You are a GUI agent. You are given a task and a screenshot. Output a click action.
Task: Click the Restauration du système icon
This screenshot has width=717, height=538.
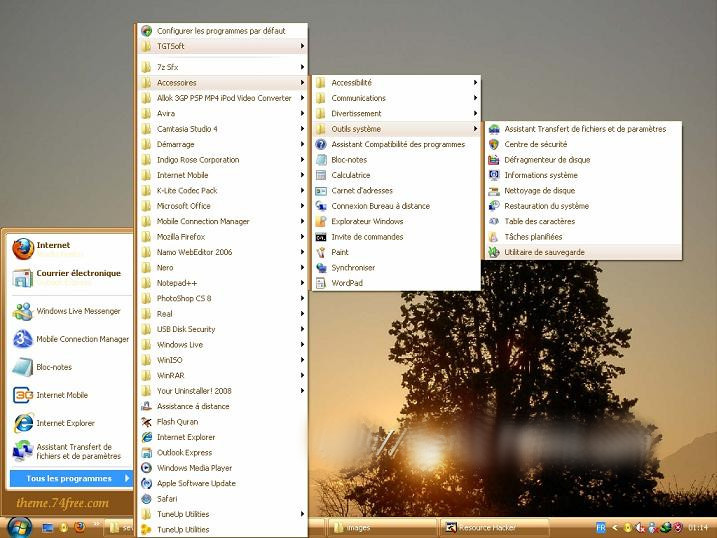tap(493, 206)
